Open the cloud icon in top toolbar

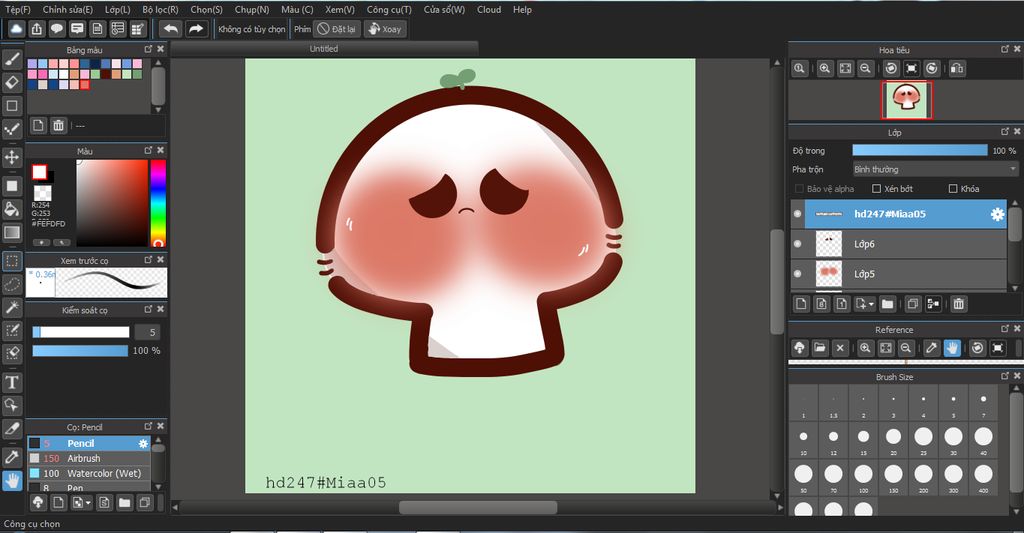click(x=16, y=29)
